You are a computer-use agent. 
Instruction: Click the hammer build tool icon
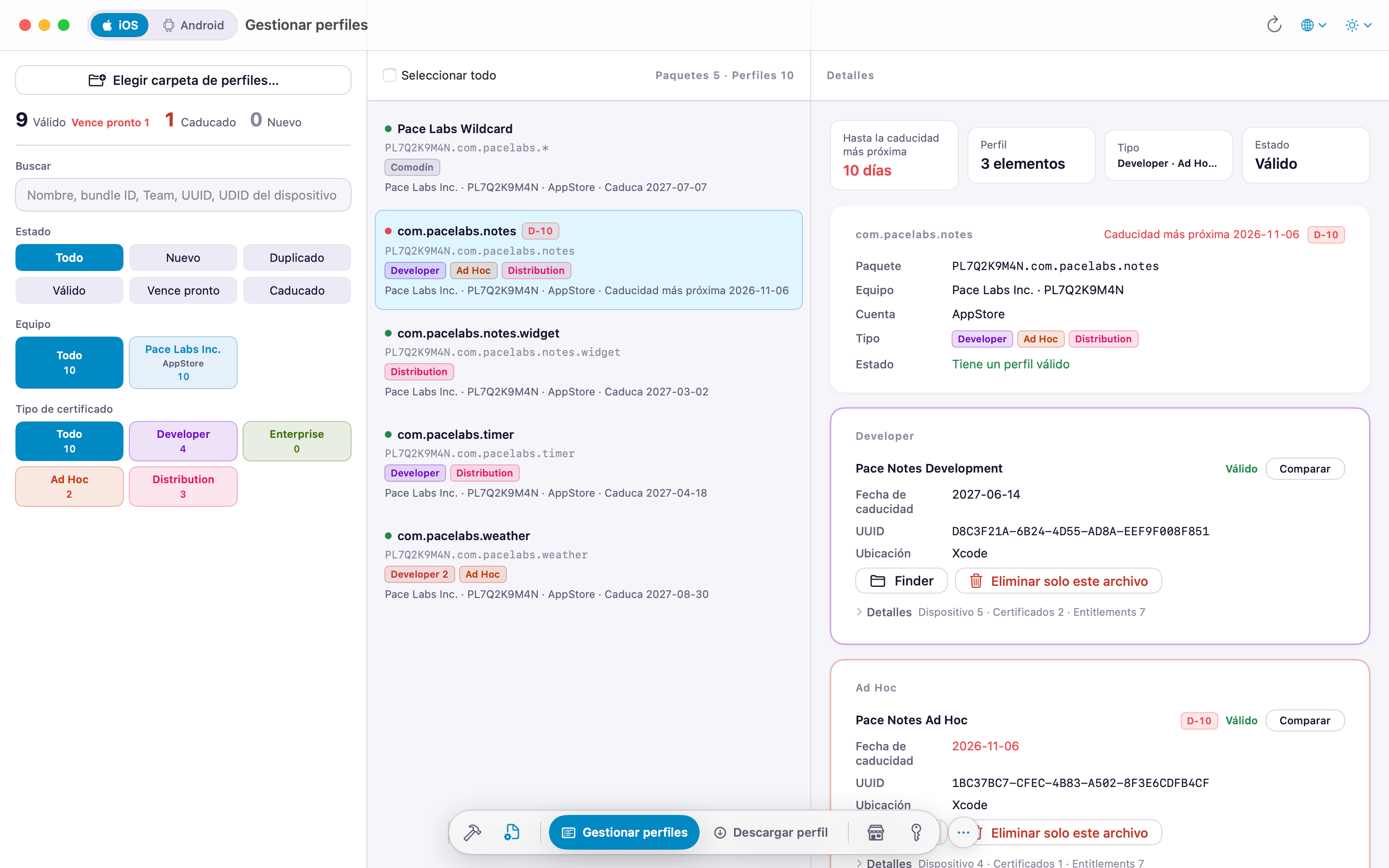click(472, 832)
